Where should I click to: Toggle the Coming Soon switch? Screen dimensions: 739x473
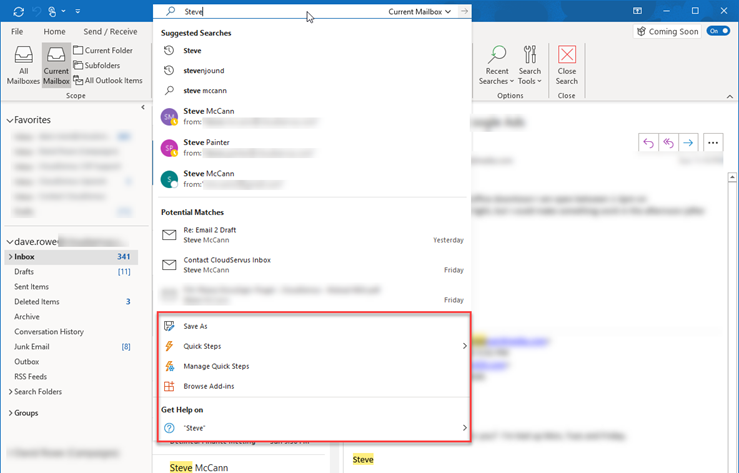click(x=718, y=31)
